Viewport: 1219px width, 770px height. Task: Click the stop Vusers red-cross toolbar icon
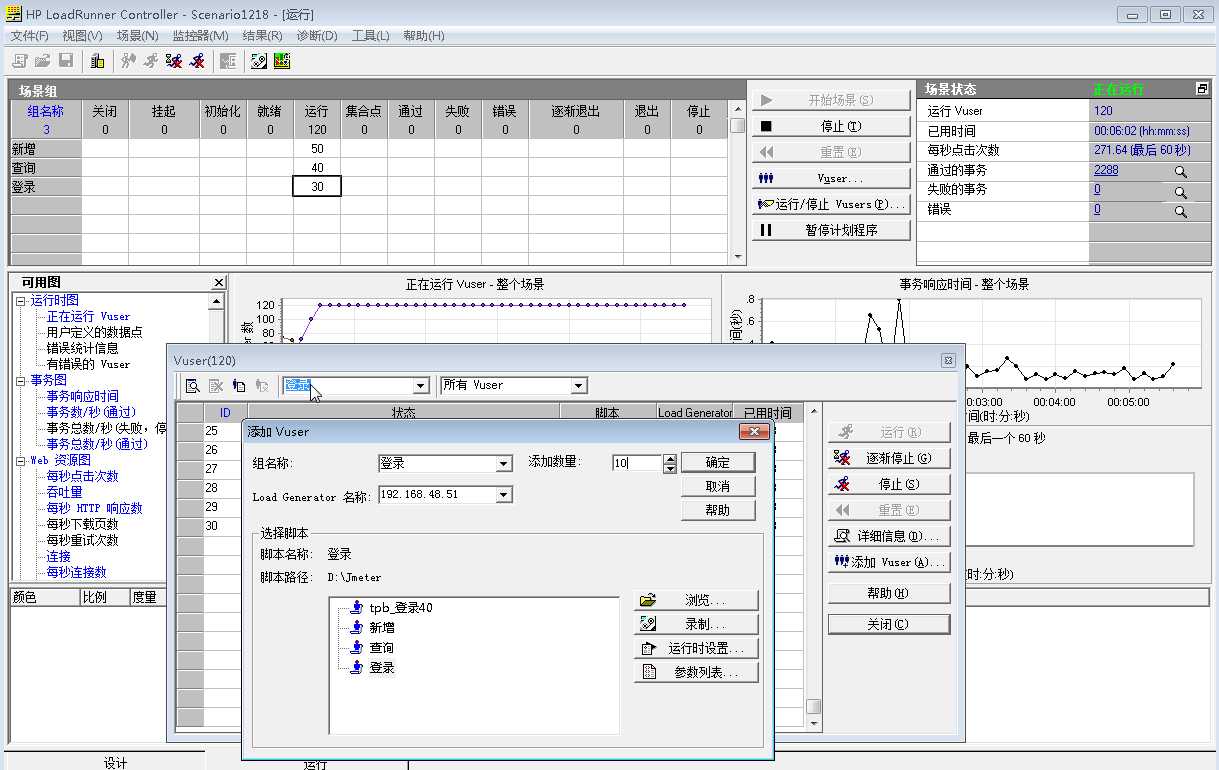[198, 61]
